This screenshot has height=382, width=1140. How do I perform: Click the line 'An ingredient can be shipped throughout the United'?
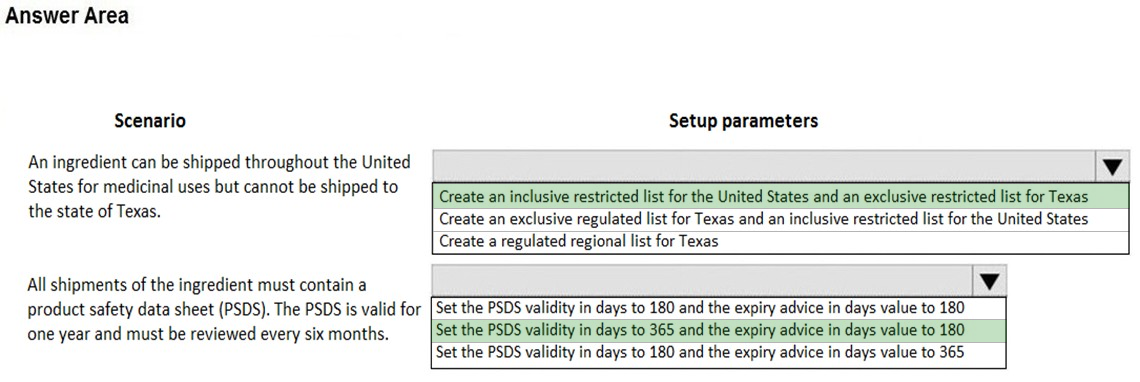[x=219, y=161]
